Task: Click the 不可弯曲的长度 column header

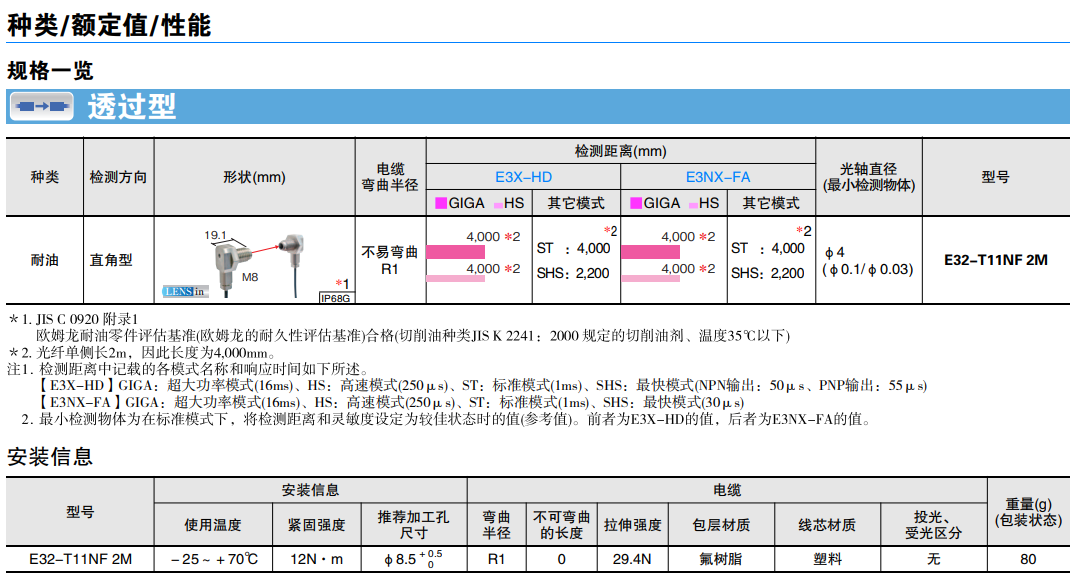Action: click(562, 525)
